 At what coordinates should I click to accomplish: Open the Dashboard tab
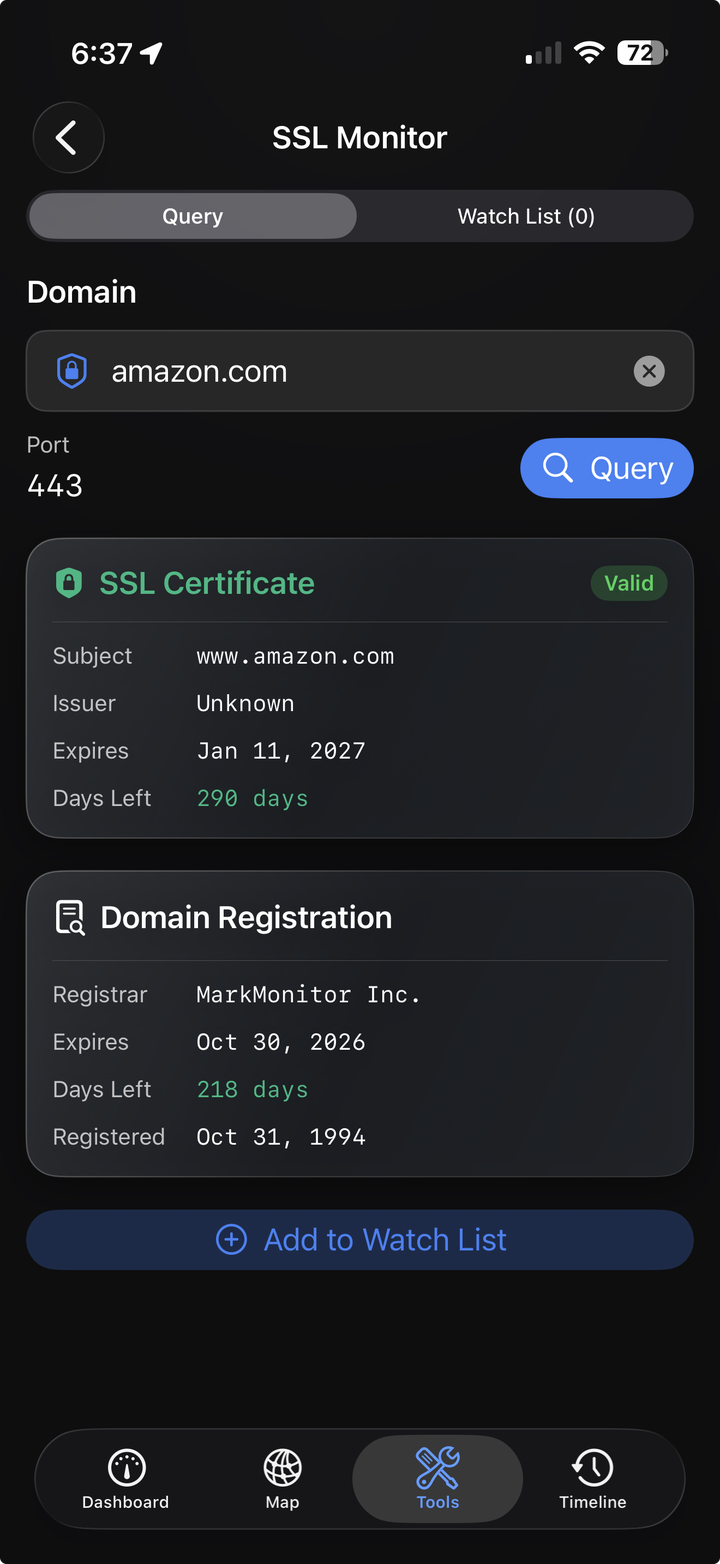click(126, 1480)
